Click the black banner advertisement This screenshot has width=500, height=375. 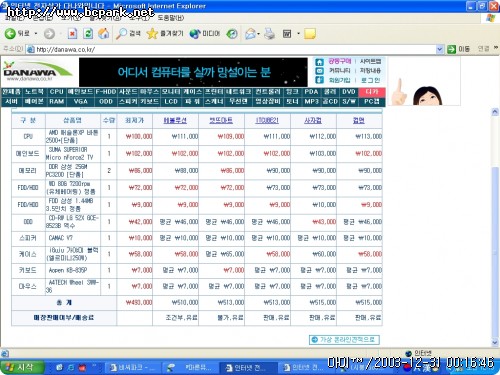(x=193, y=72)
